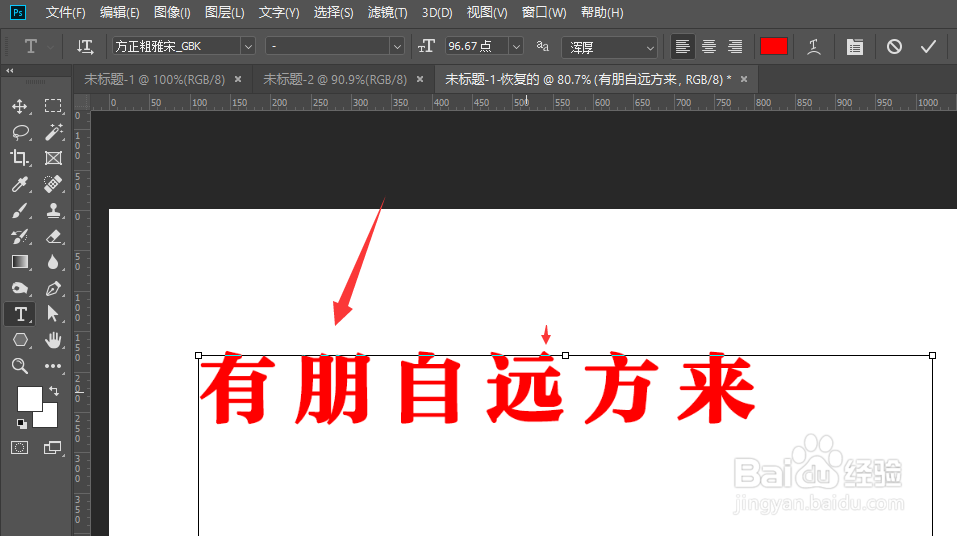
Task: Open the Edit Toolbar three-dots menu
Action: click(x=53, y=366)
